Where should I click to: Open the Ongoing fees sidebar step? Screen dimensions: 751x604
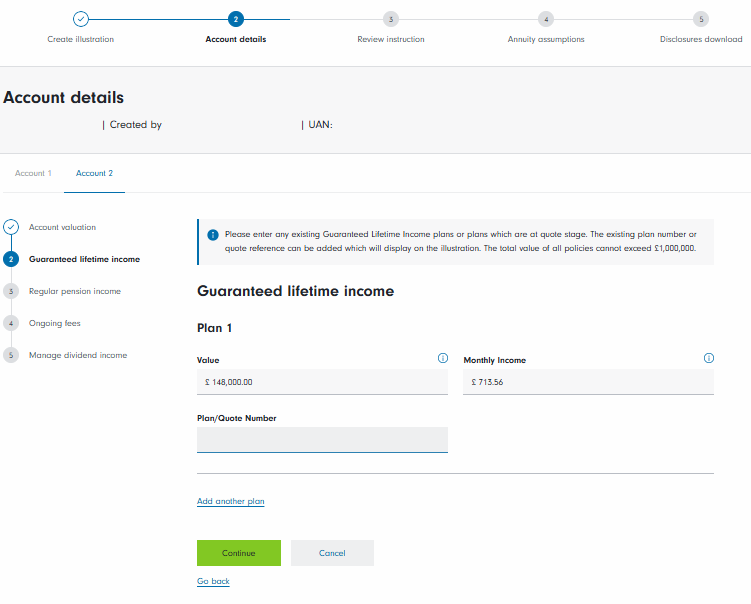tap(55, 323)
